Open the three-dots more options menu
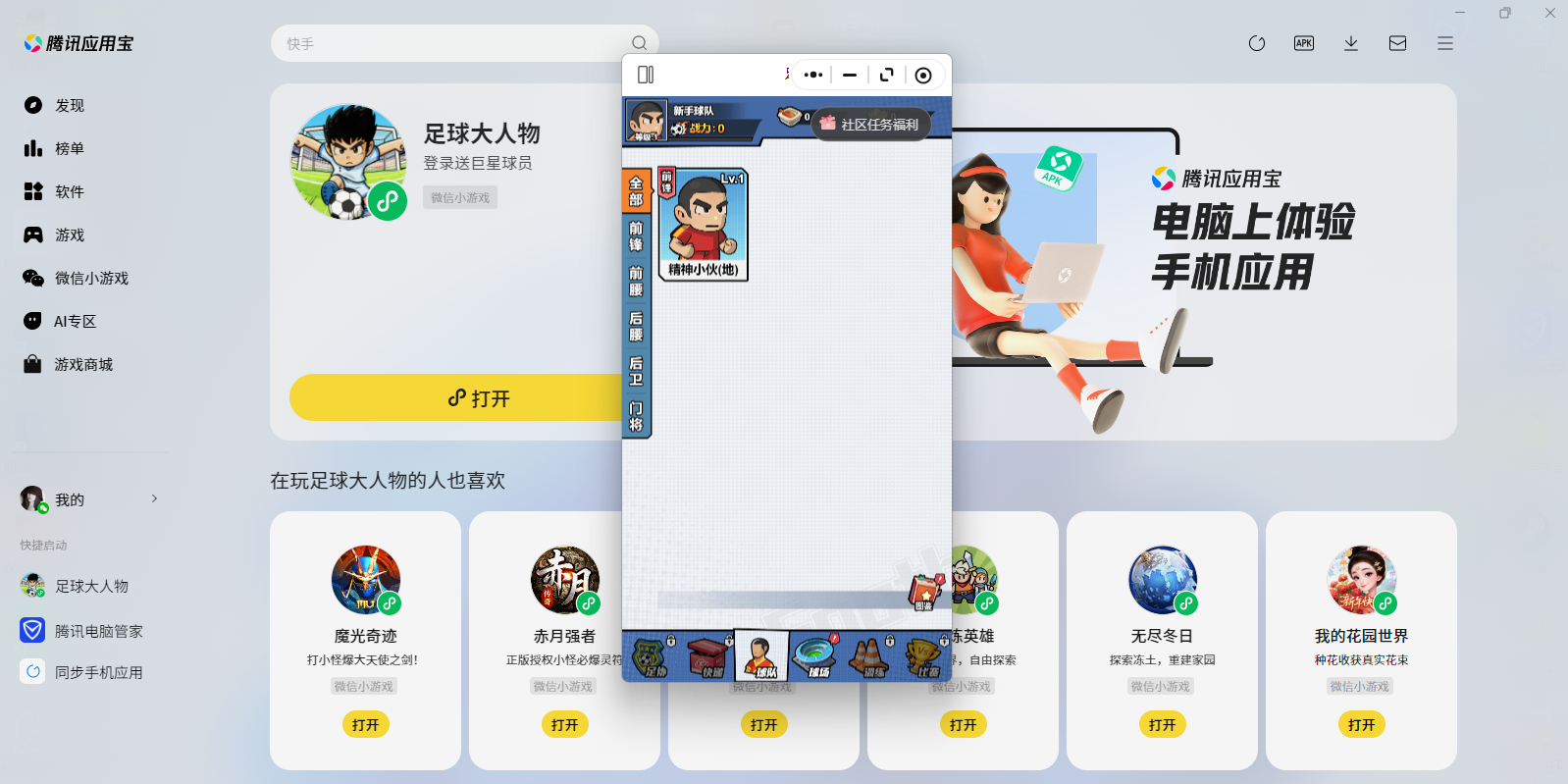The width and height of the screenshot is (1568, 784). click(812, 75)
